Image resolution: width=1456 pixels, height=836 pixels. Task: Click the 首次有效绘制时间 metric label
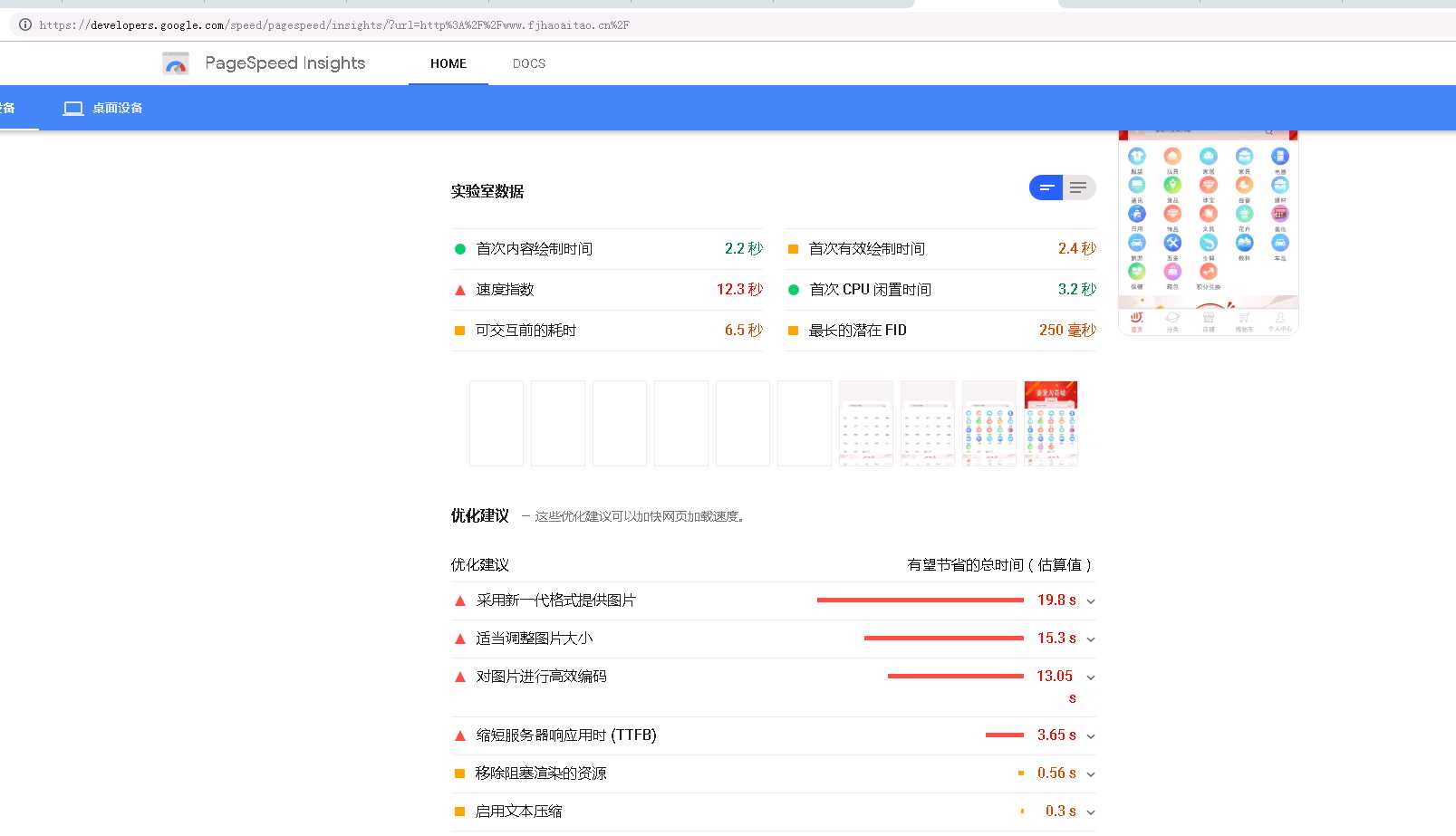tap(867, 249)
